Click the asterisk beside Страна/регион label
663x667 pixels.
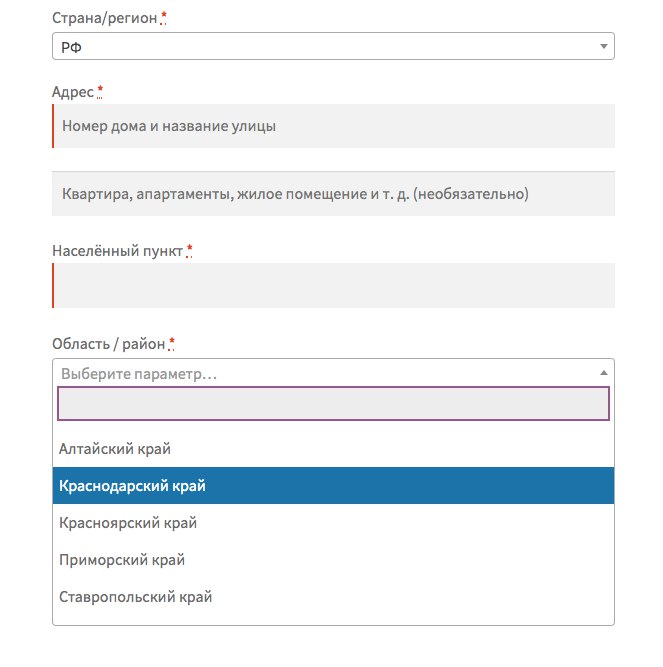tap(163, 19)
